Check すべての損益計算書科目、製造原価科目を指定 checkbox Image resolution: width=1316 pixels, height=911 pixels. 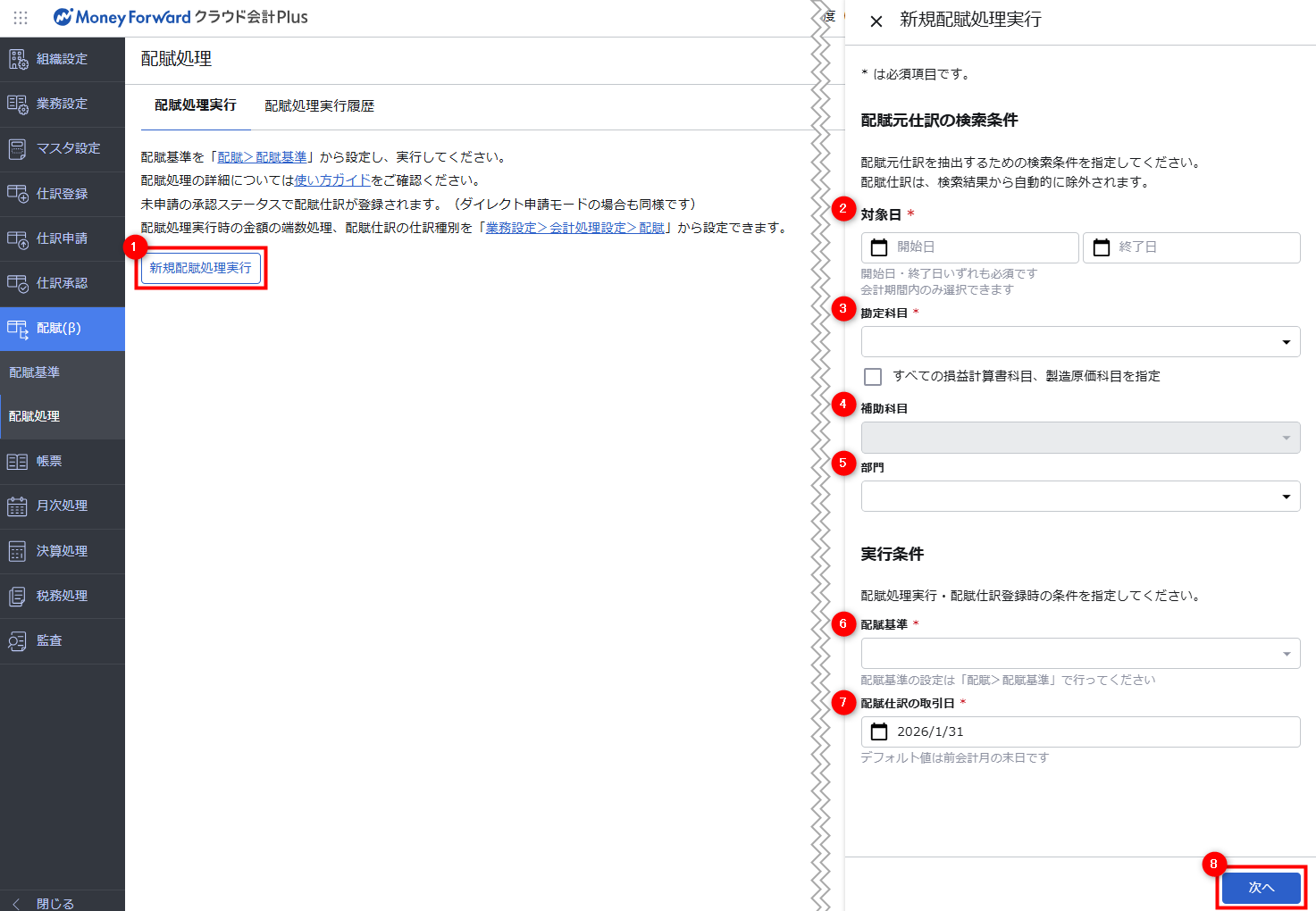click(x=873, y=377)
